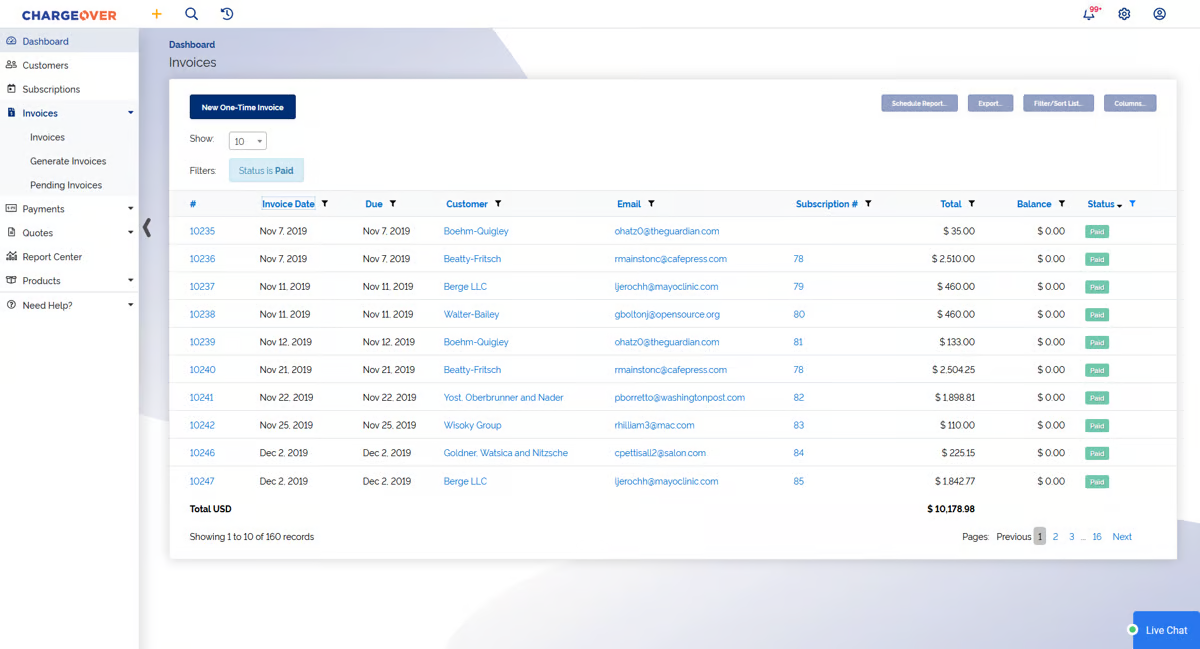Open the settings gear icon
1200x649 pixels.
click(x=1124, y=14)
